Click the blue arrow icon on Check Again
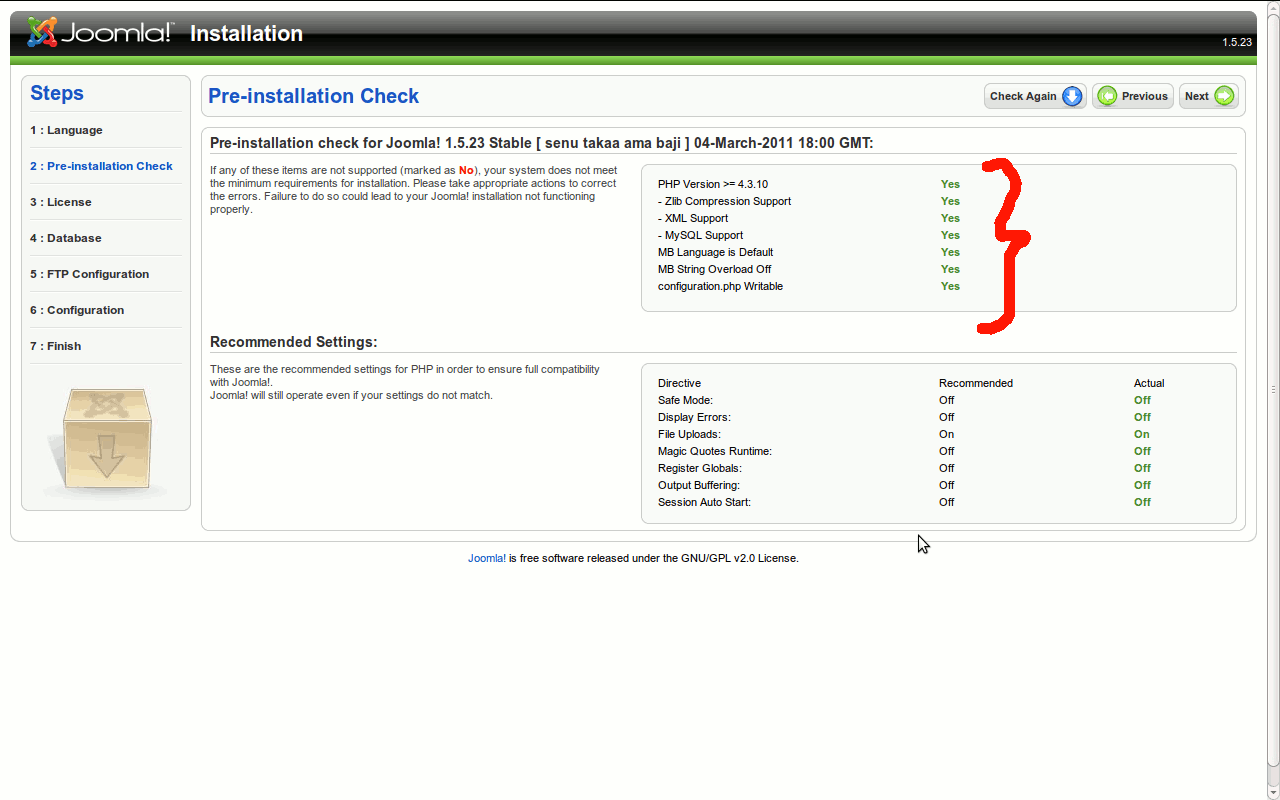1280x800 pixels. pyautogui.click(x=1072, y=96)
